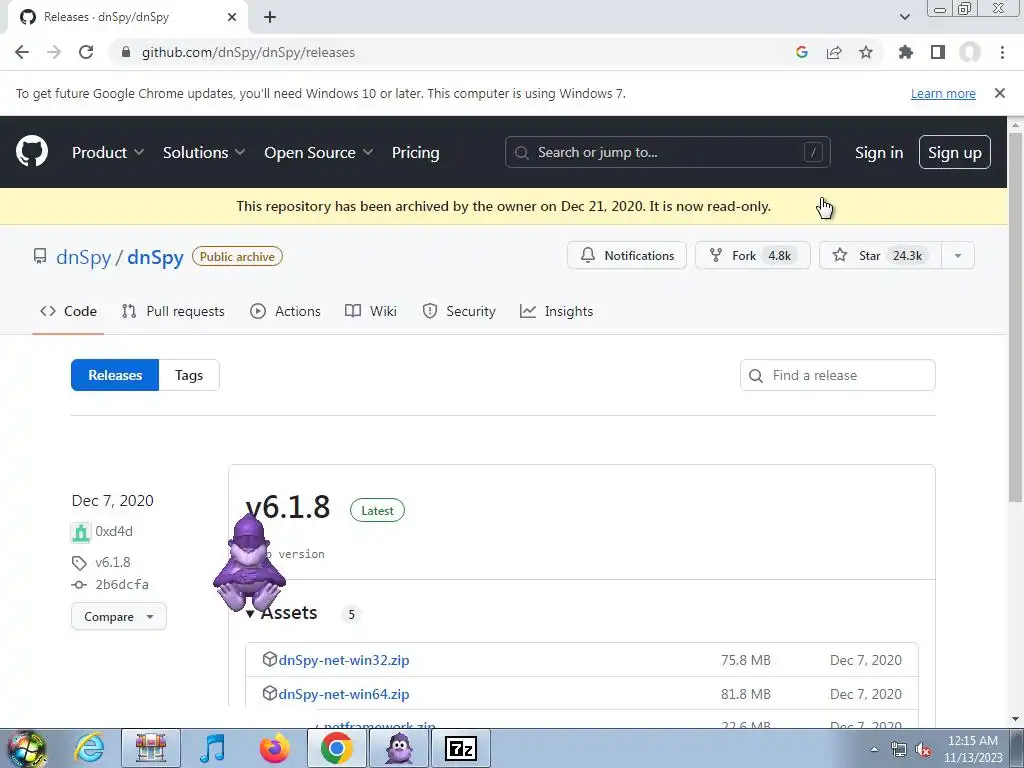Open the music note taskbar app
Image resolution: width=1024 pixels, height=768 pixels.
[213, 748]
